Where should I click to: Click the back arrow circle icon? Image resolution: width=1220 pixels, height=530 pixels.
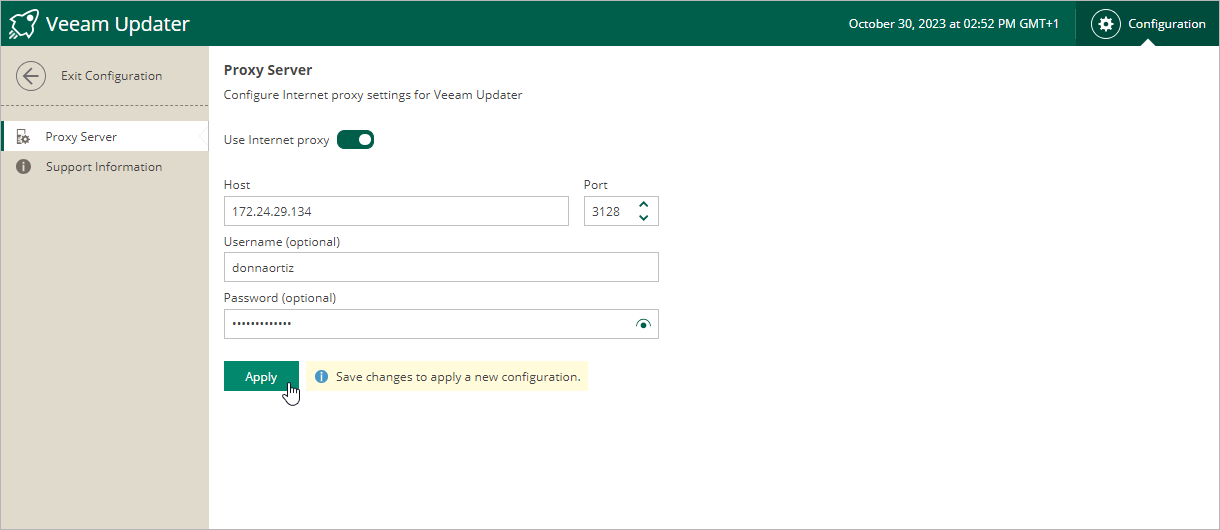[x=31, y=76]
